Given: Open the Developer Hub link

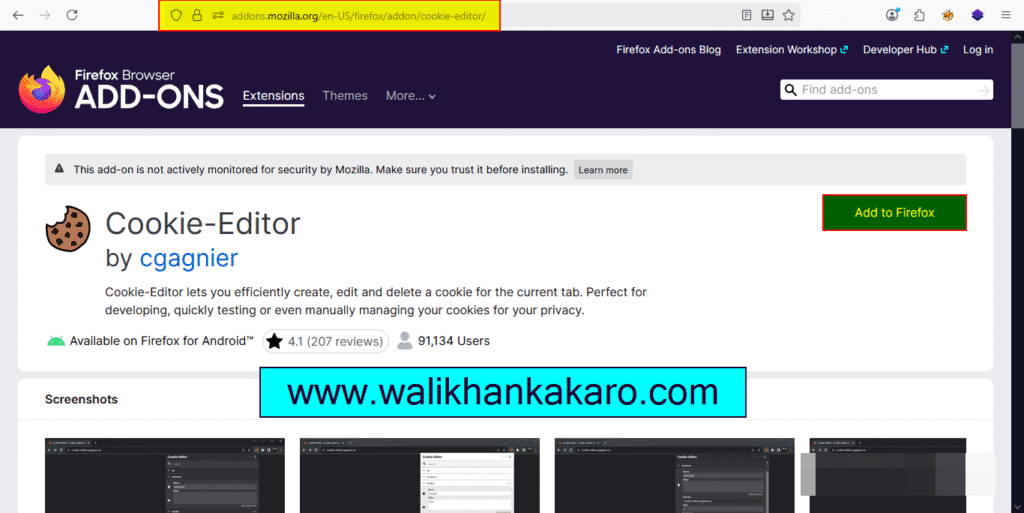Looking at the screenshot, I should pyautogui.click(x=905, y=50).
